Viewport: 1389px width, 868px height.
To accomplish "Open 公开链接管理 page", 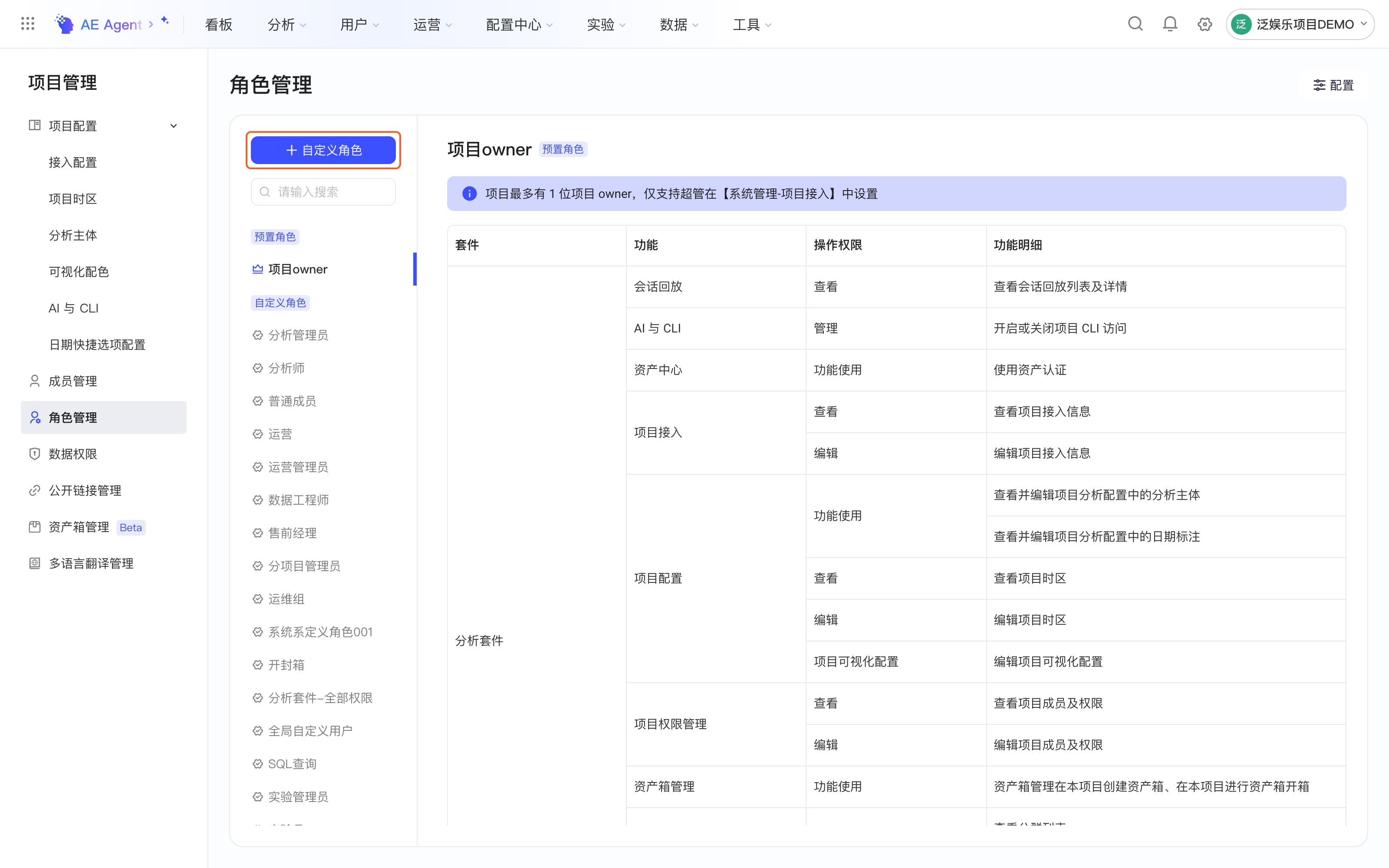I will (x=103, y=490).
